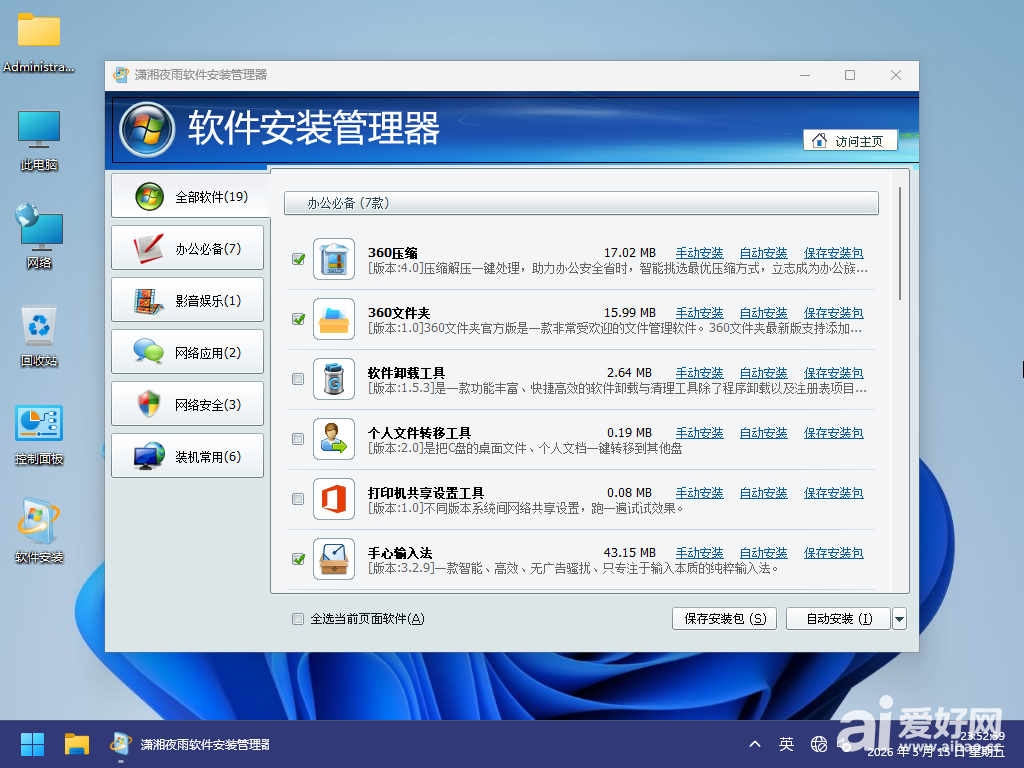Click 自动安装 link for 360文件夹
The height and width of the screenshot is (768, 1024).
pos(763,313)
